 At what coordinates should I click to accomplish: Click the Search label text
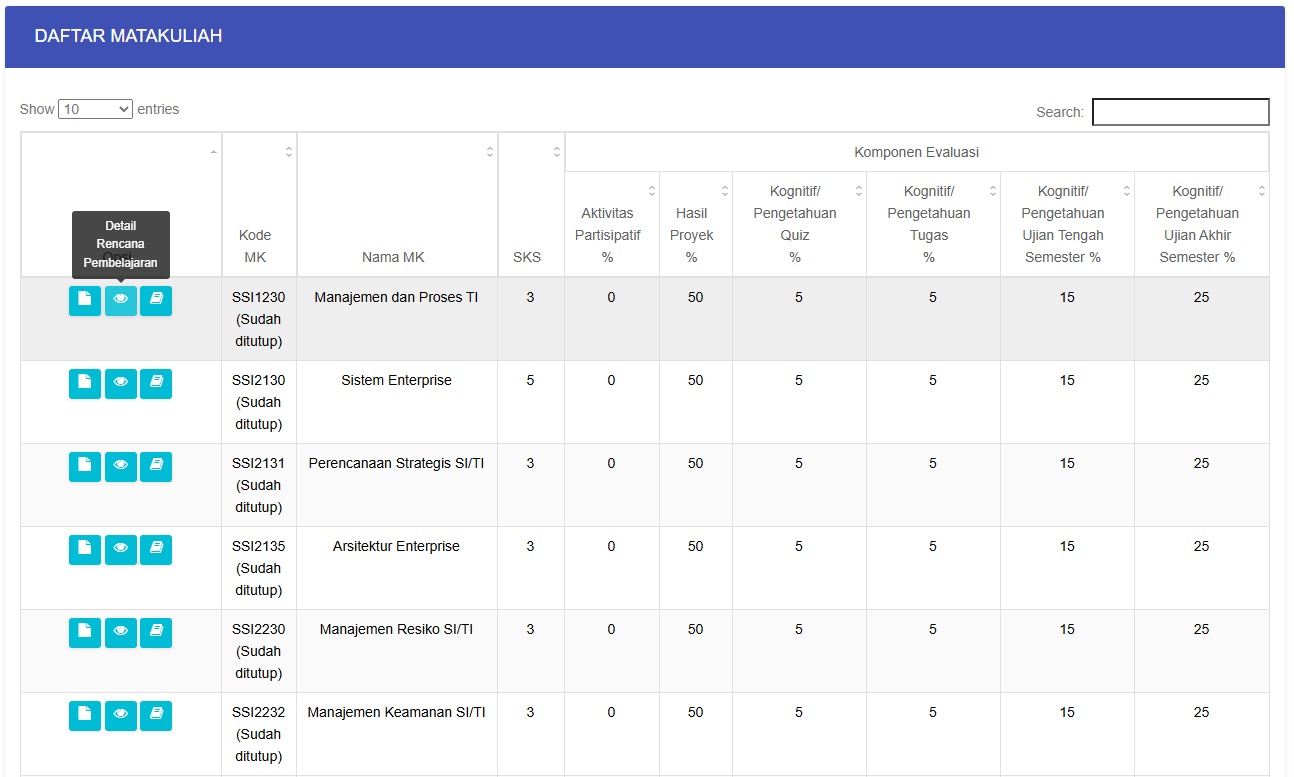coord(1060,112)
